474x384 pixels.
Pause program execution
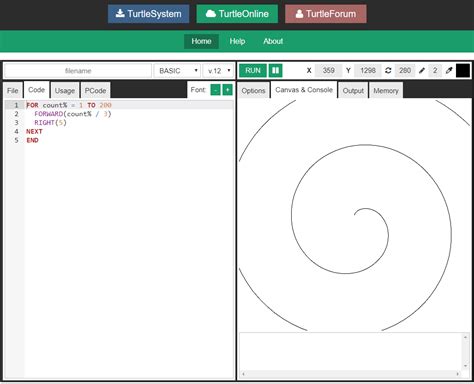[275, 70]
